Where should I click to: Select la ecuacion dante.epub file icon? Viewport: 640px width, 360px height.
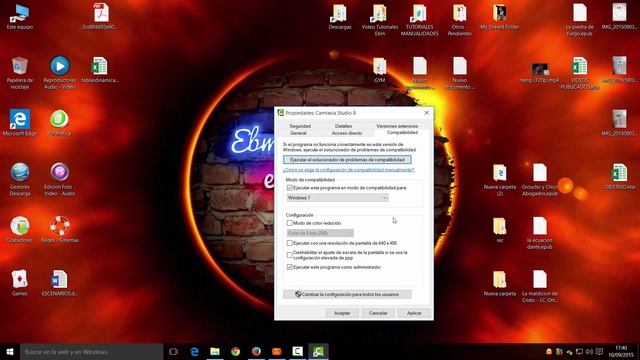click(x=540, y=233)
